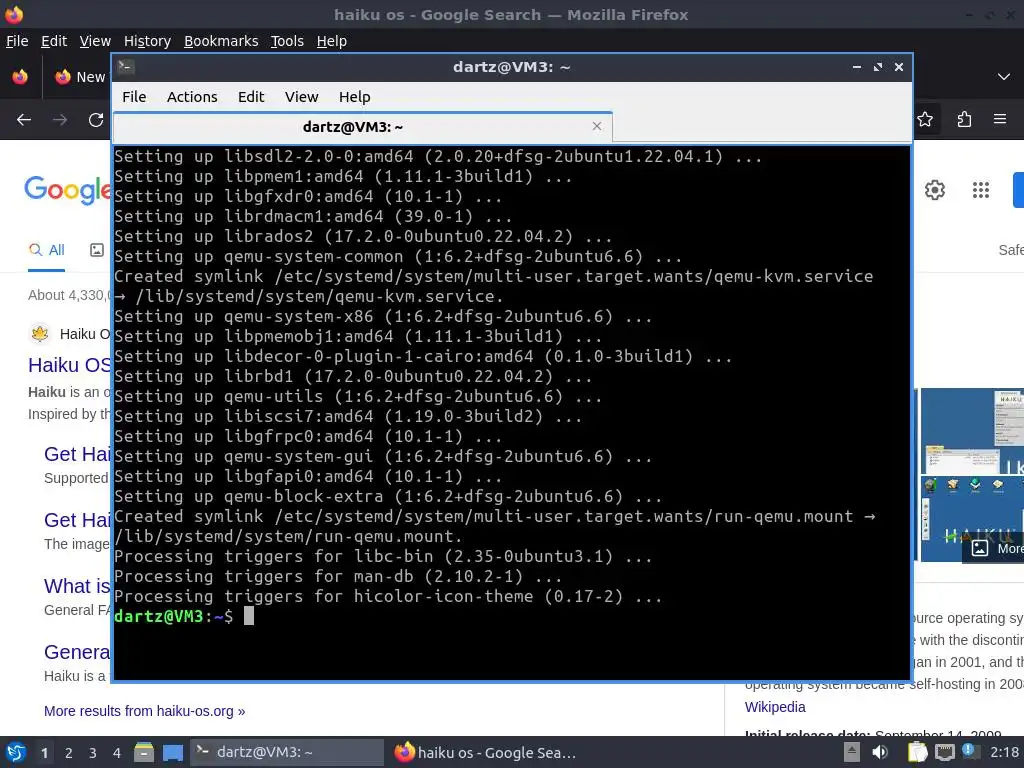Open the Haiku OS result title link
Image resolution: width=1024 pixels, height=768 pixels.
click(x=69, y=365)
